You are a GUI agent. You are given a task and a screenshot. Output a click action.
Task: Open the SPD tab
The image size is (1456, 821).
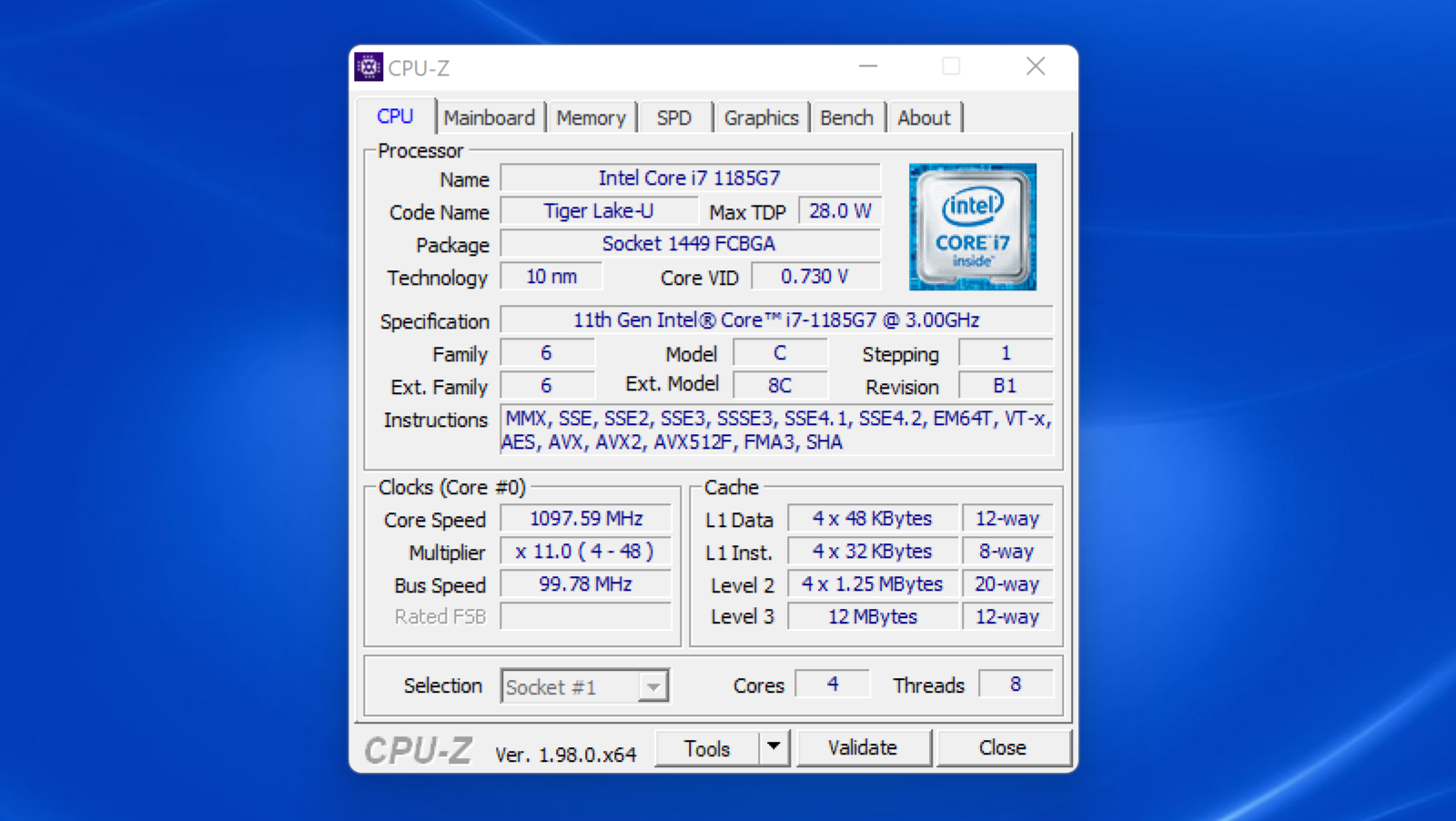click(x=674, y=117)
